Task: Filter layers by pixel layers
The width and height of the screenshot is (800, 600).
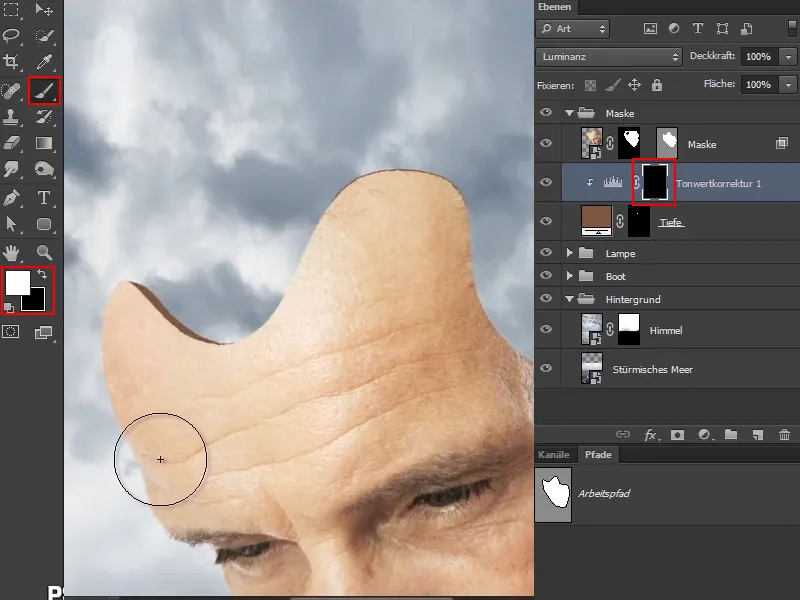Action: [650, 29]
